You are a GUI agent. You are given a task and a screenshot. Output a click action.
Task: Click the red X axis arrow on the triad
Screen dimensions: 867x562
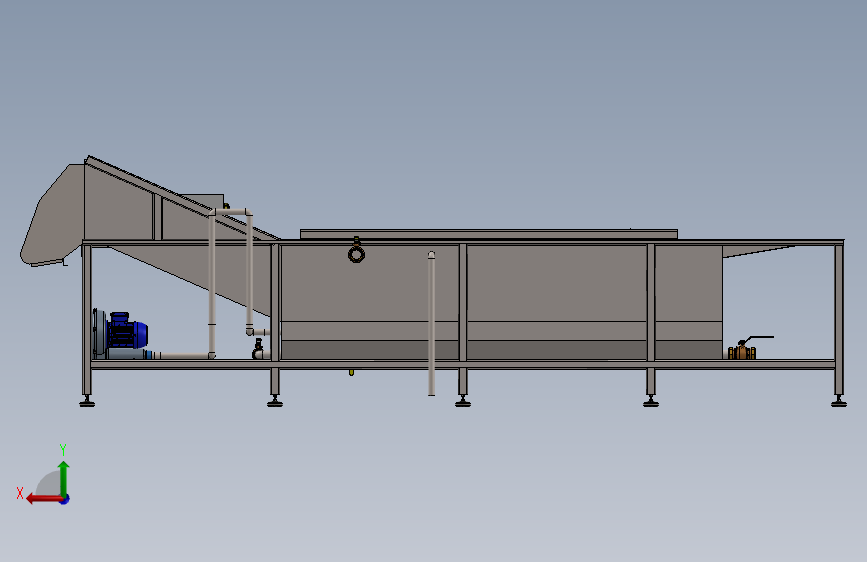click(44, 499)
